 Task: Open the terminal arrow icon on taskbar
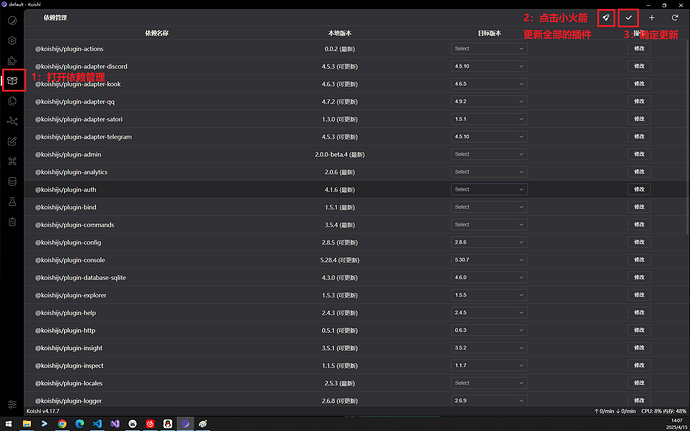pos(44,424)
